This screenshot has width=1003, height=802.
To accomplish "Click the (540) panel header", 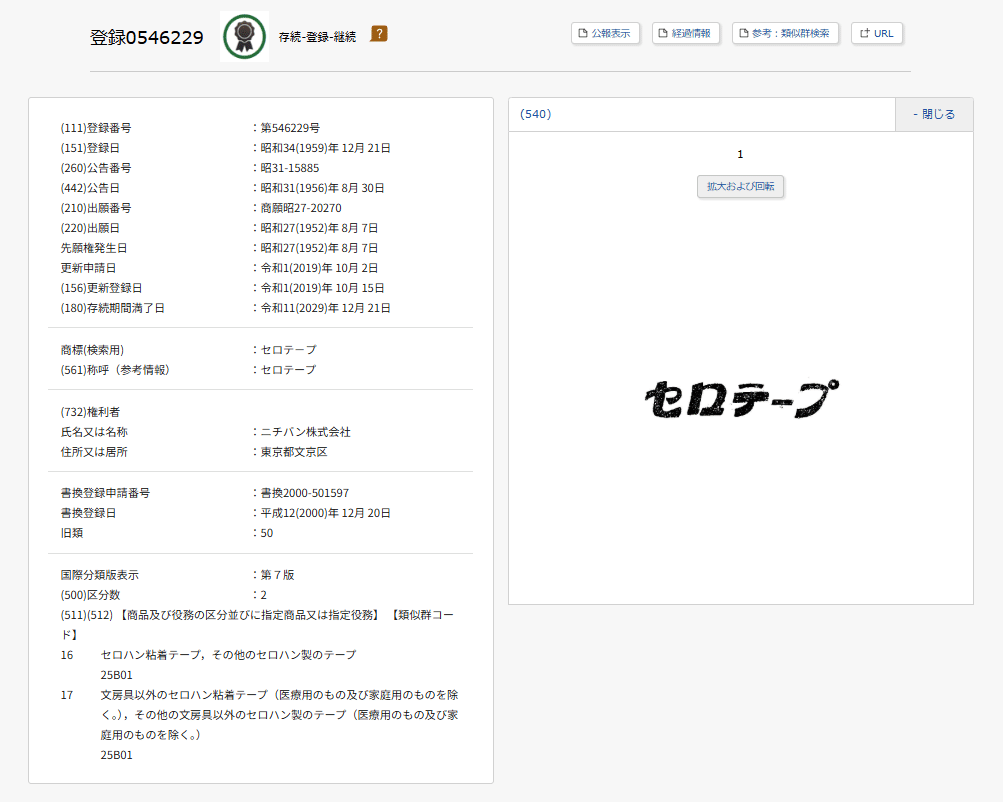I will coord(537,114).
